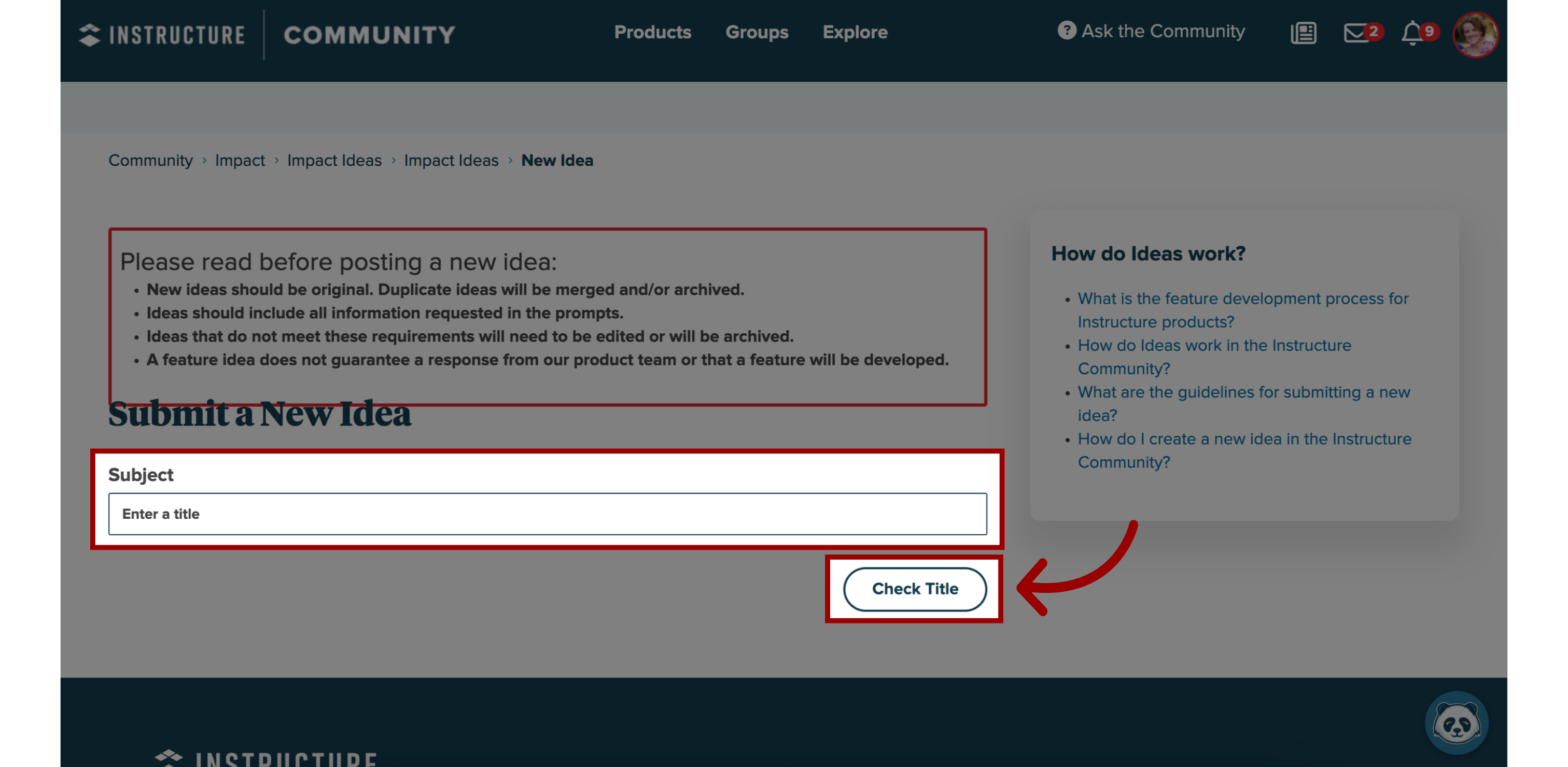Open the news feed icon in header
The image size is (1568, 767).
coord(1303,33)
